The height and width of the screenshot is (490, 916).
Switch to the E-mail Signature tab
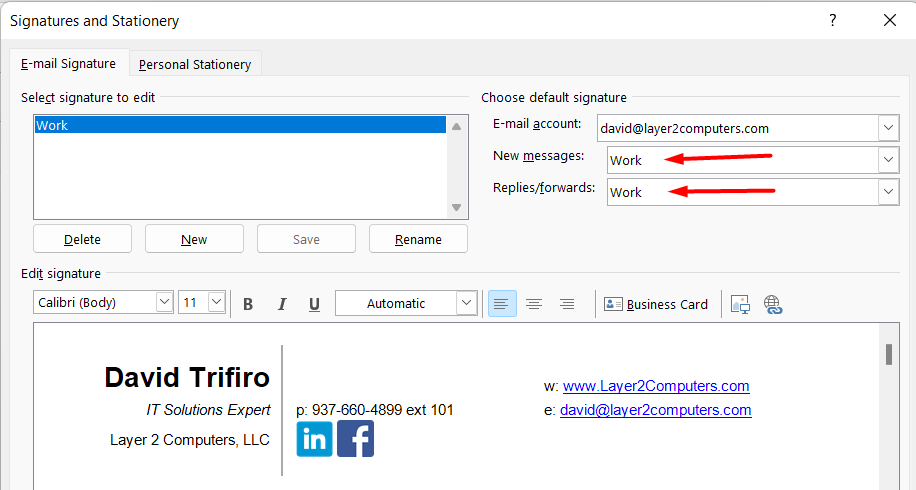pos(68,64)
